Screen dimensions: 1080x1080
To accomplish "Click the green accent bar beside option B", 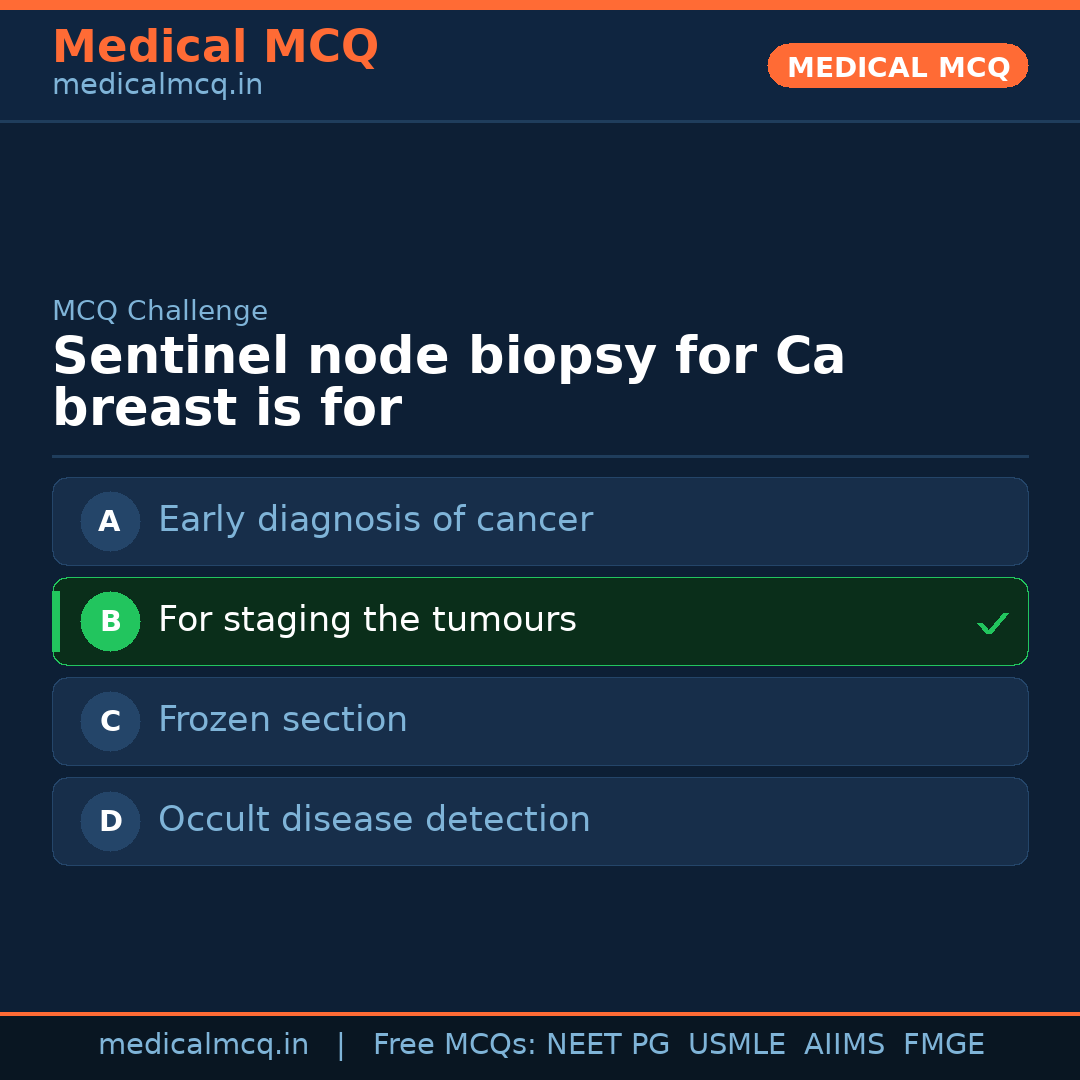I will pyautogui.click(x=56, y=621).
